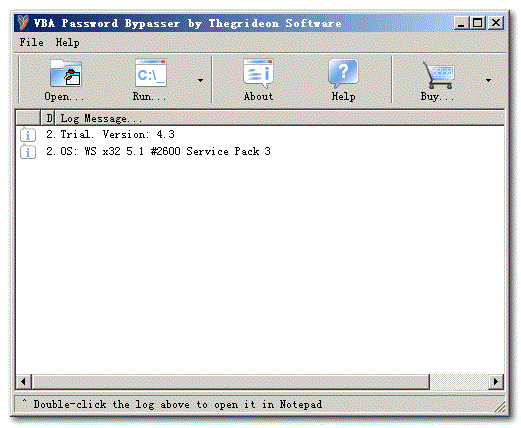Screen dimensions: 521x428
Task: Select the 'Trial. Version: 4.3' log entry
Action: (x=260, y=135)
